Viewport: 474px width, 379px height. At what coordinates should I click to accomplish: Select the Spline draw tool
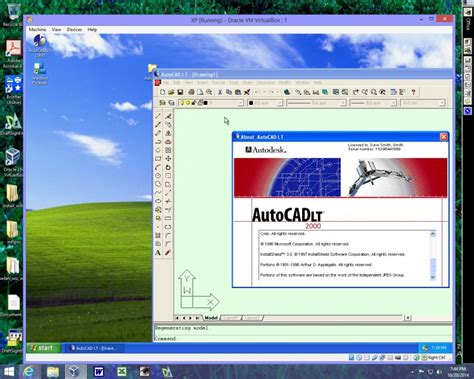[158, 193]
